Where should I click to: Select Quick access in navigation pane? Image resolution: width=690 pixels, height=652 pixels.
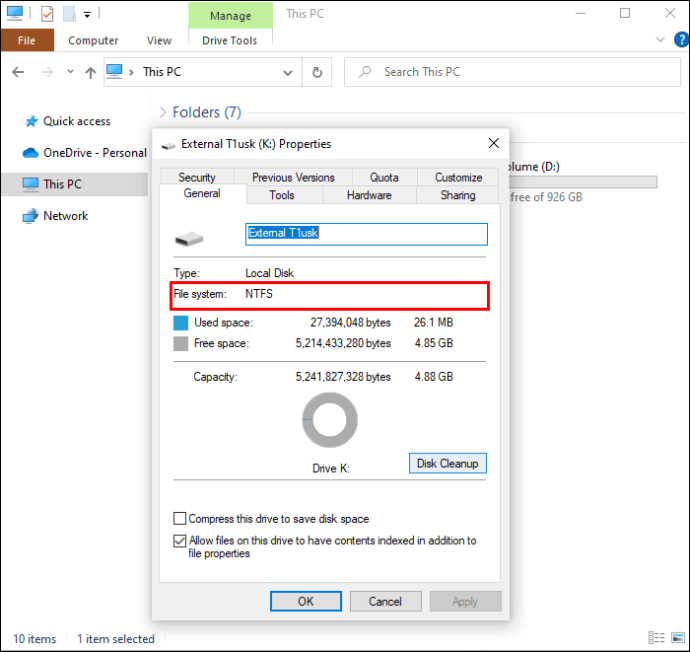point(77,121)
